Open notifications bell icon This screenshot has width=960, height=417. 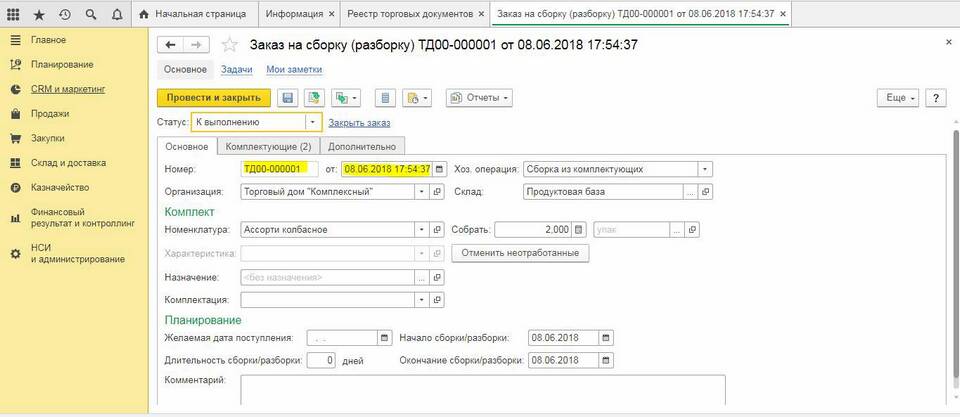coord(117,15)
